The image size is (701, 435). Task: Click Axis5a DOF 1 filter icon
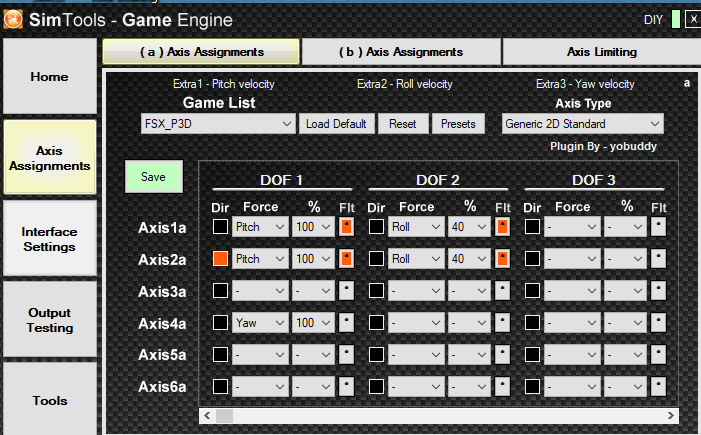click(346, 355)
